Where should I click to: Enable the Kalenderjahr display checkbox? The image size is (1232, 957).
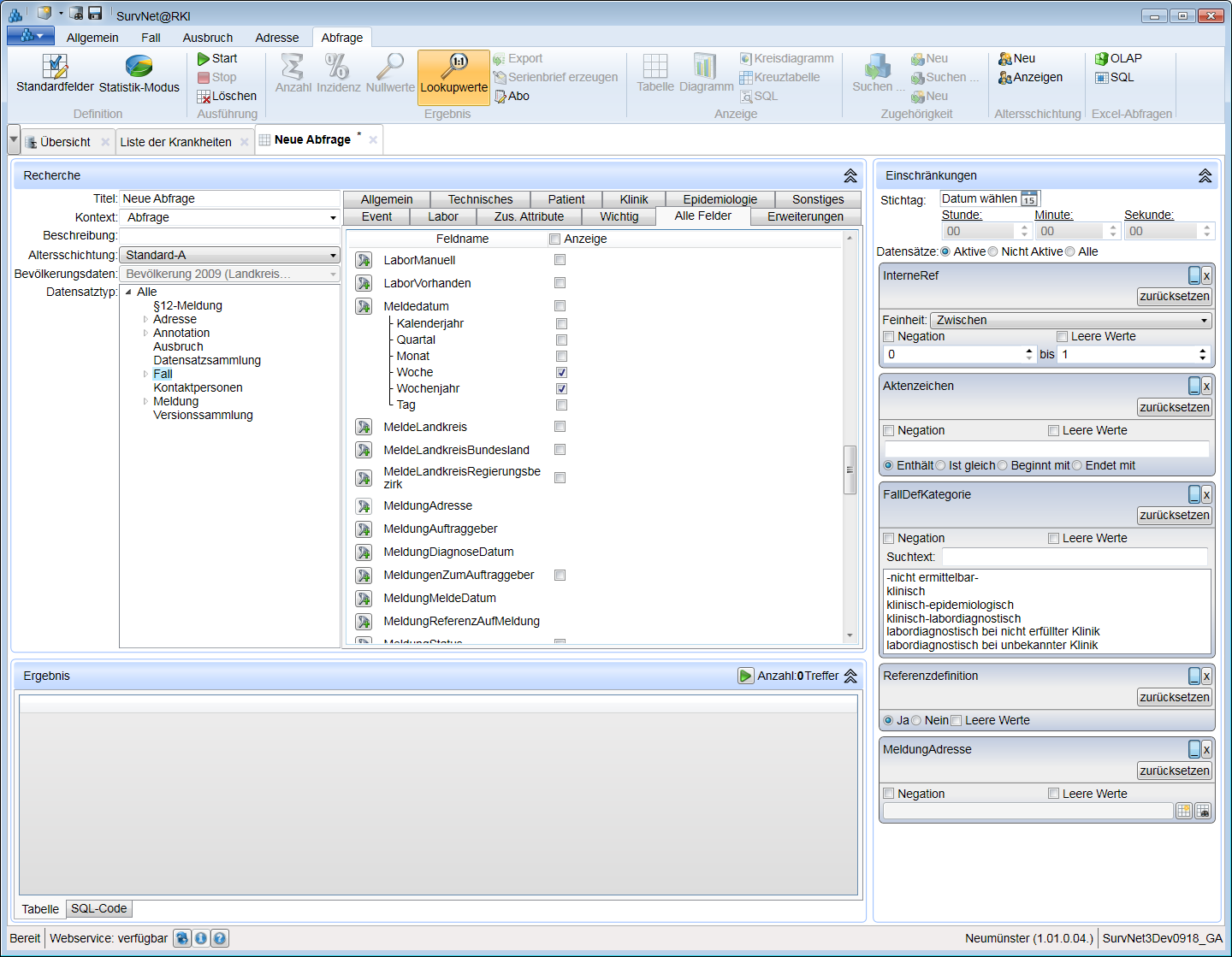coord(561,324)
